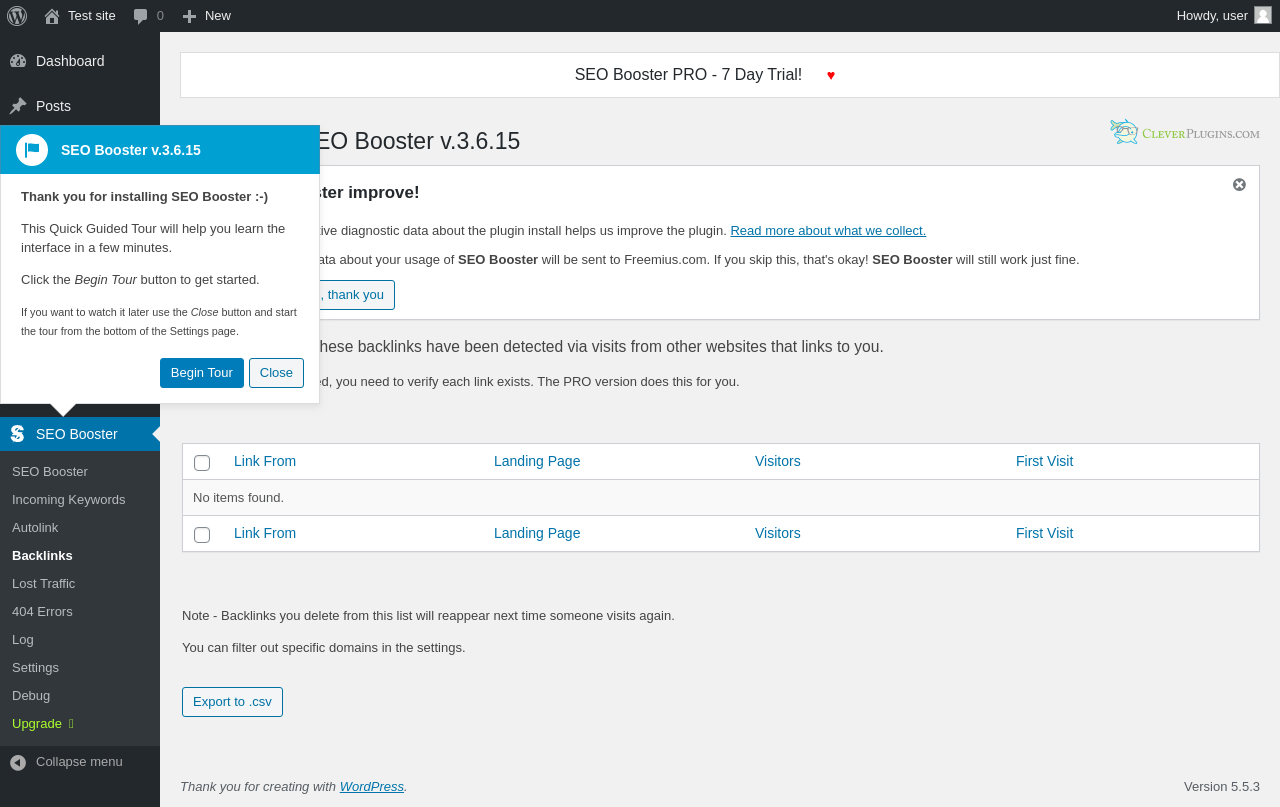Select all rows via header checkbox
This screenshot has height=807, width=1280.
point(202,463)
